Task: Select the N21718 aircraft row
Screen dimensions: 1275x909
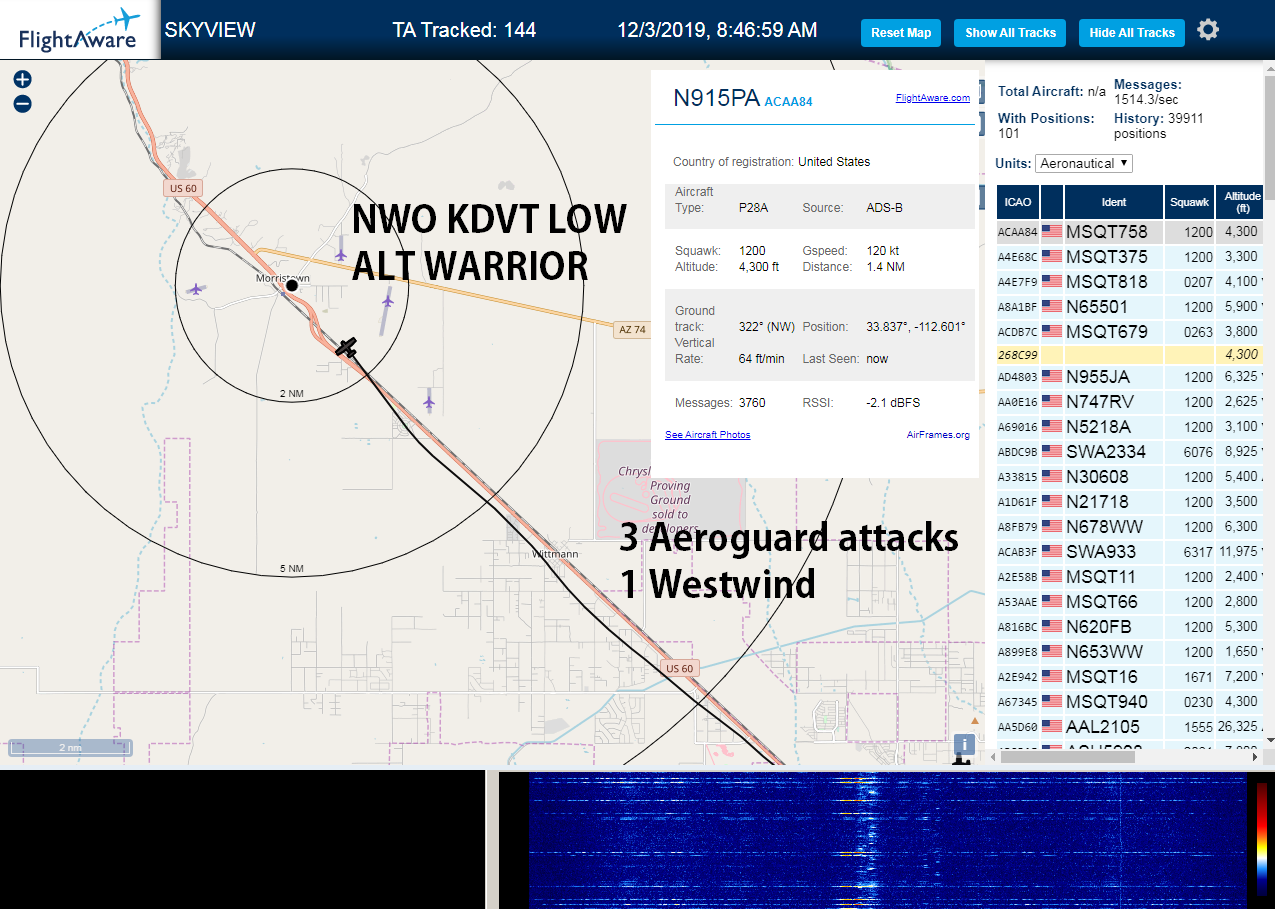Action: tap(1131, 502)
